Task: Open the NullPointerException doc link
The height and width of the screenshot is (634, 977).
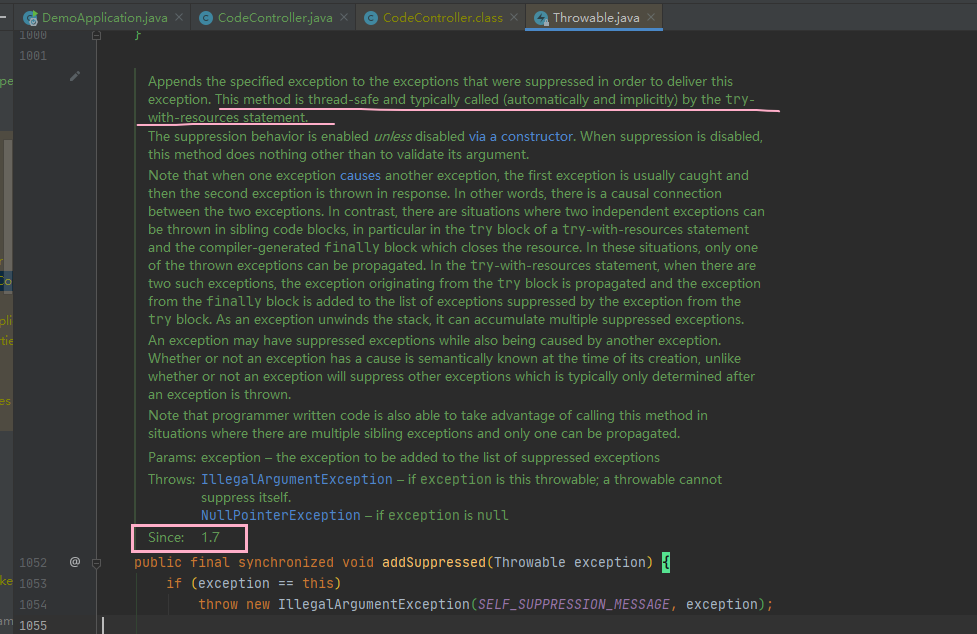Action: point(280,516)
